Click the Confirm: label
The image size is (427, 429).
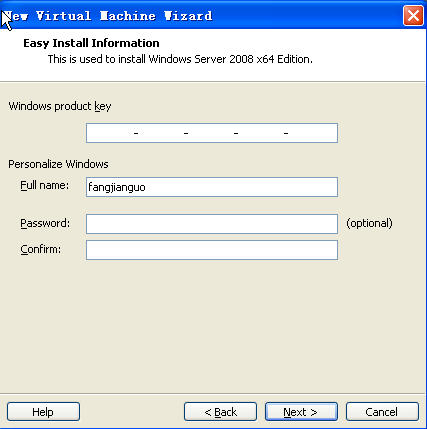click(41, 249)
